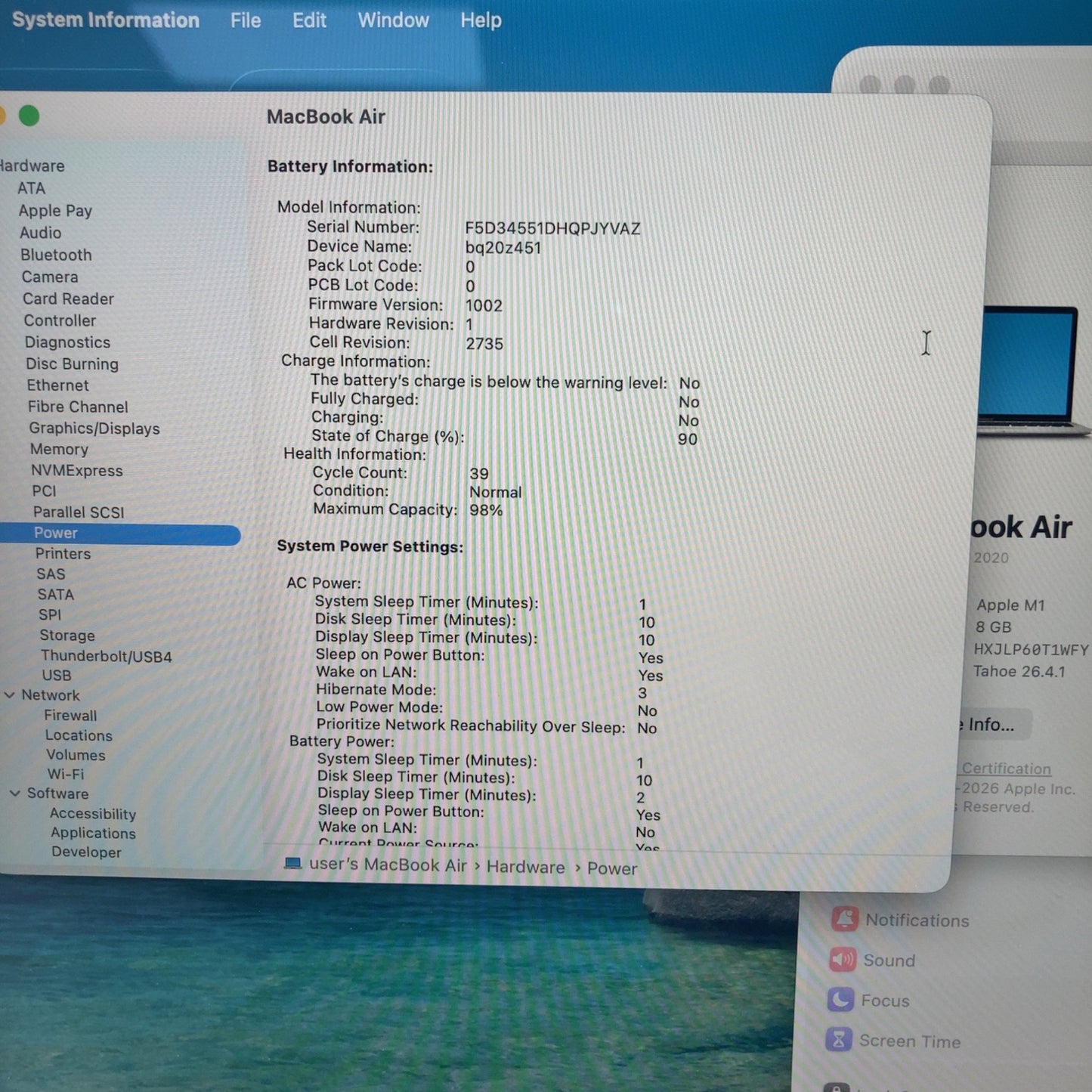
Task: Select Controller in the sidebar
Action: click(60, 320)
